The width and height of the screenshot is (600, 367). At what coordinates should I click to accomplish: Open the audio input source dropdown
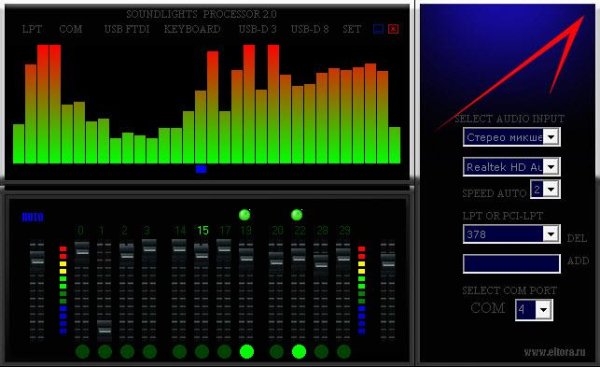(551, 137)
